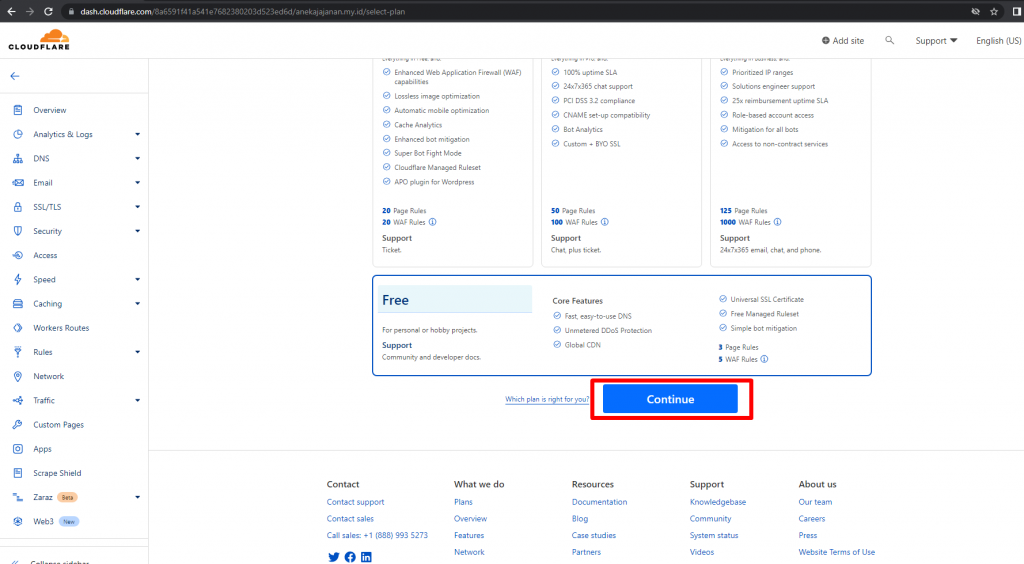Open Cloudflare's Twitter icon link
The height and width of the screenshot is (564, 1024).
click(333, 557)
